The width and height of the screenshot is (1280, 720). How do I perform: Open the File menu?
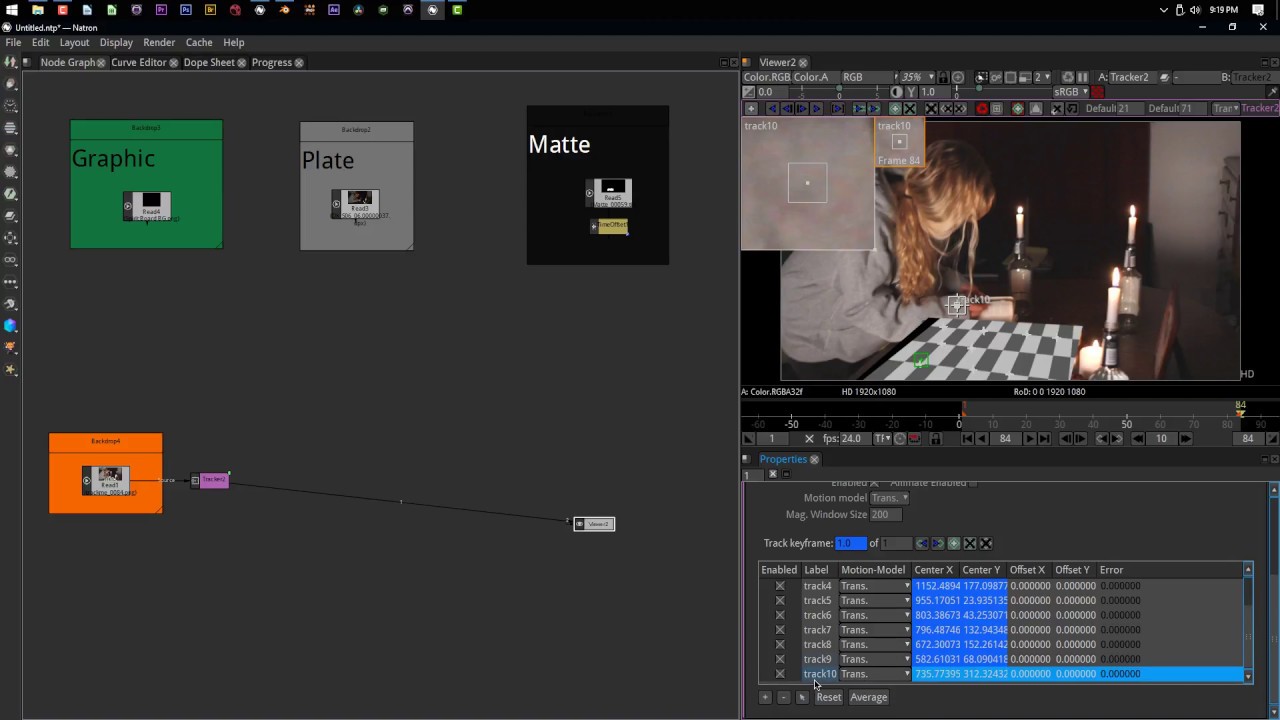point(13,43)
